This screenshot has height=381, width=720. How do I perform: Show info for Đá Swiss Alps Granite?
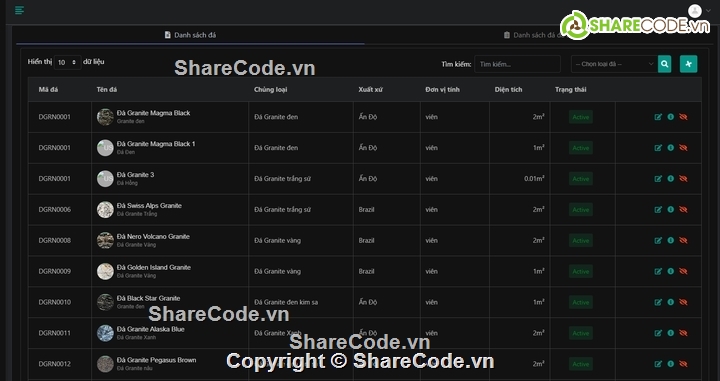(x=670, y=209)
